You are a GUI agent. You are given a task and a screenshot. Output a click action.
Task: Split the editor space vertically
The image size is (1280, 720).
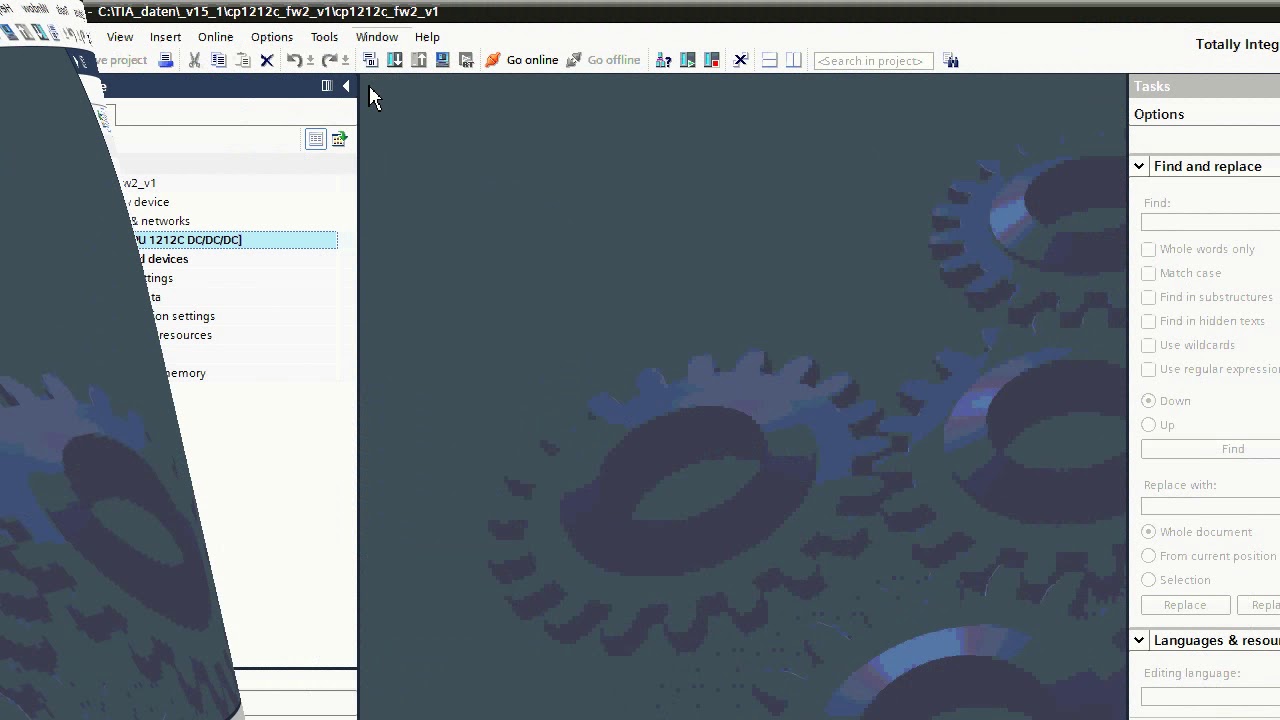pyautogui.click(x=794, y=60)
